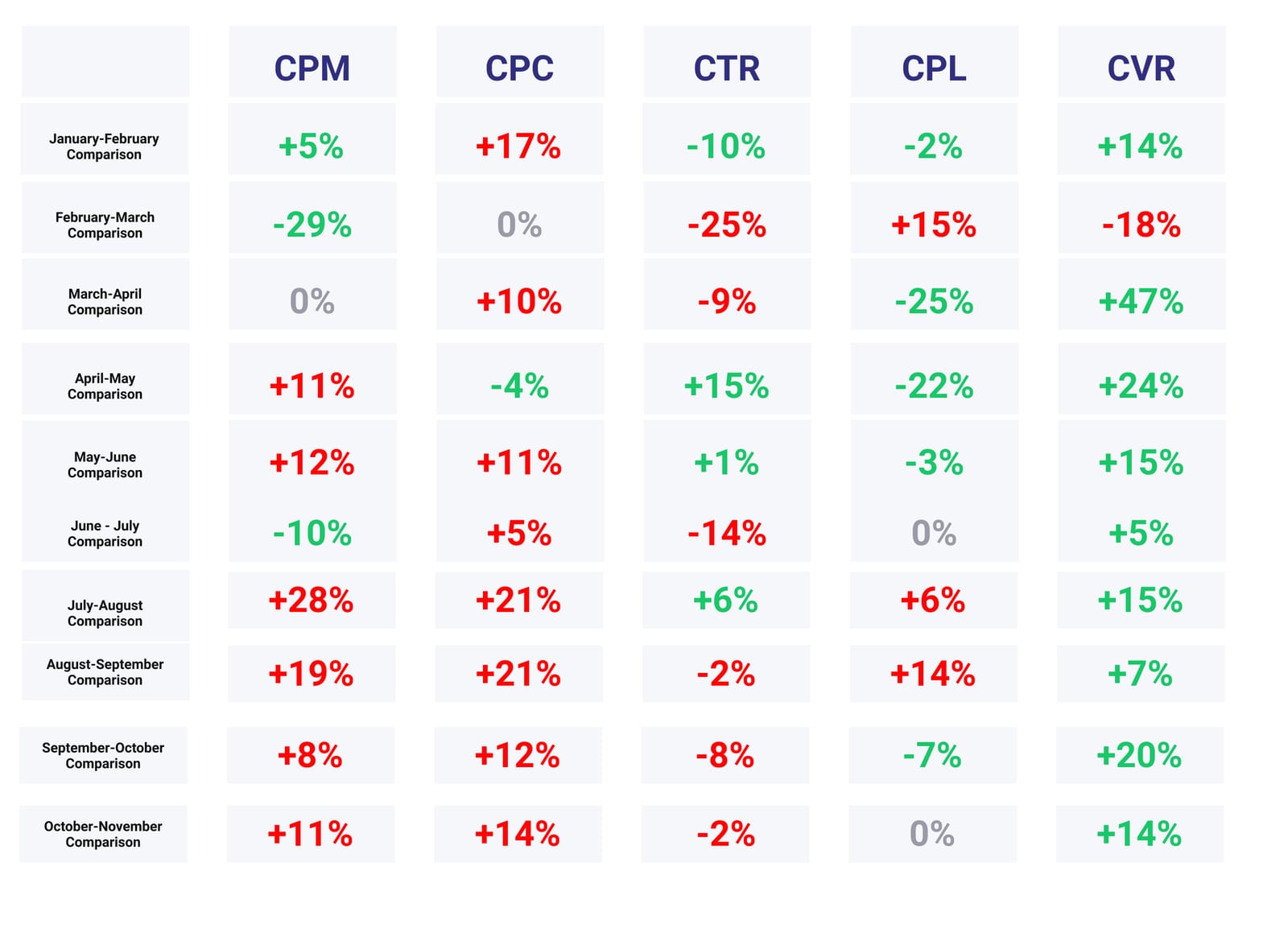Select the July-August Comparison row label
The width and height of the screenshot is (1288, 941).
105,613
